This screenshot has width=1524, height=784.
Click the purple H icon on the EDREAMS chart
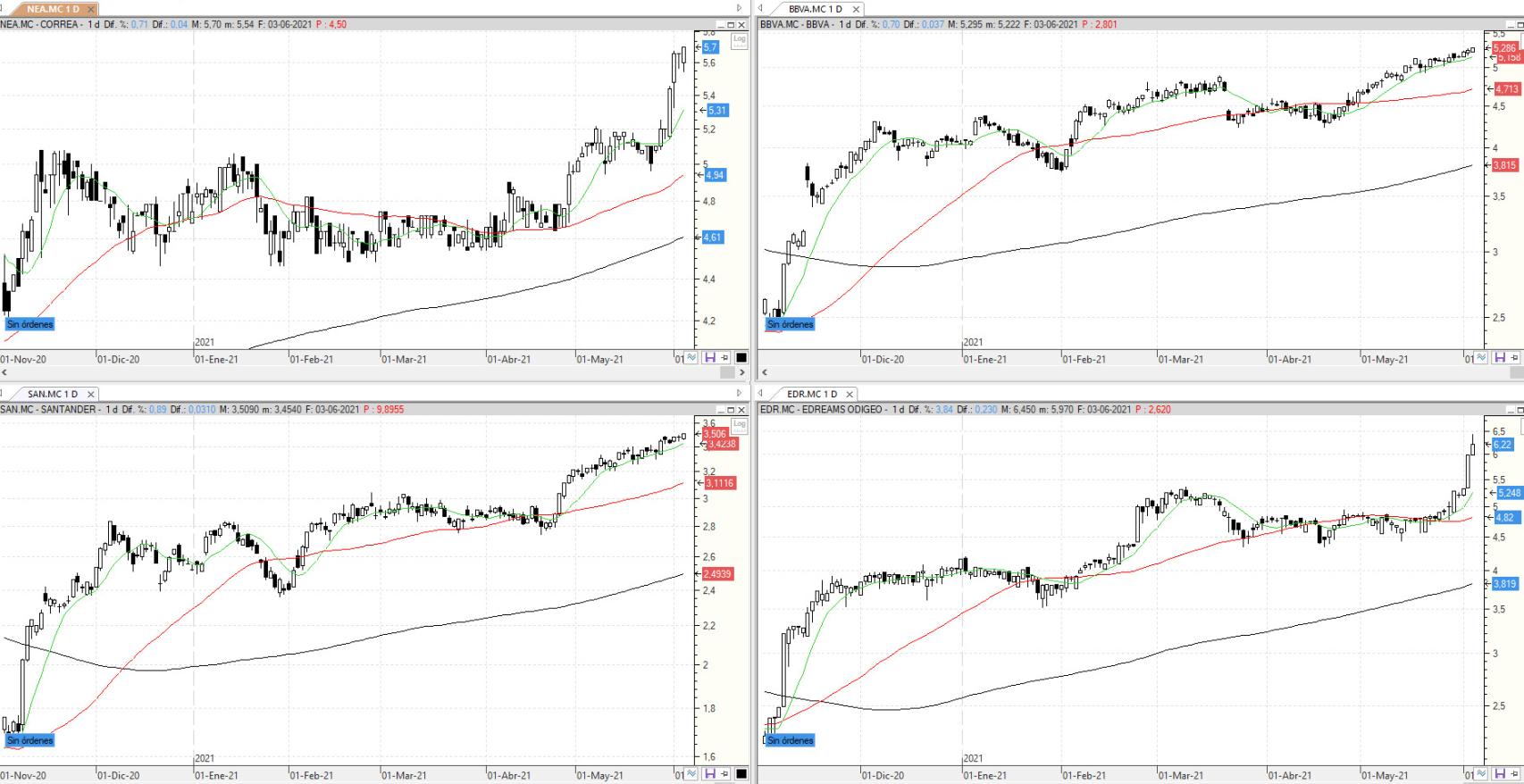coord(1499,774)
